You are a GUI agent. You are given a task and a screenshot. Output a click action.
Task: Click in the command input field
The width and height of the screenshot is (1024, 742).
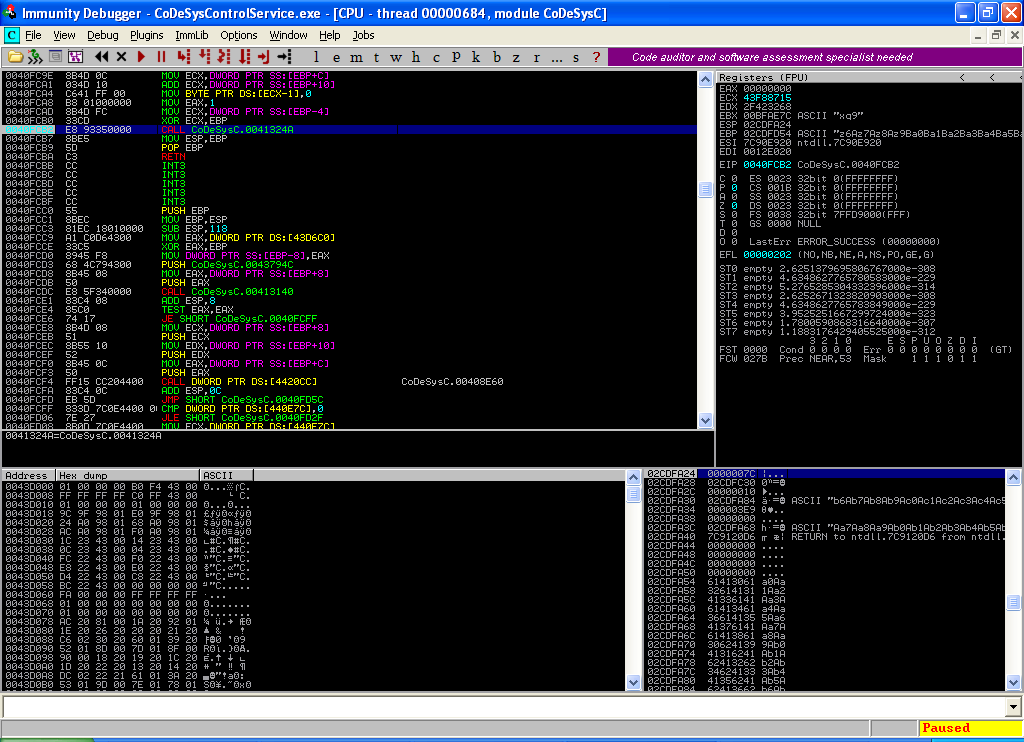[500, 707]
